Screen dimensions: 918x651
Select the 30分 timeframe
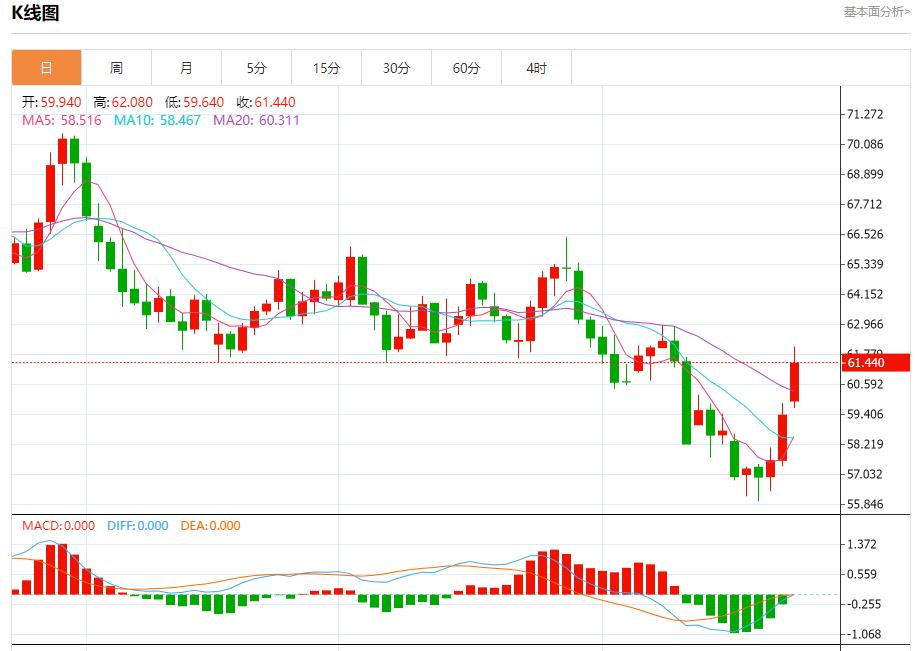tap(397, 68)
